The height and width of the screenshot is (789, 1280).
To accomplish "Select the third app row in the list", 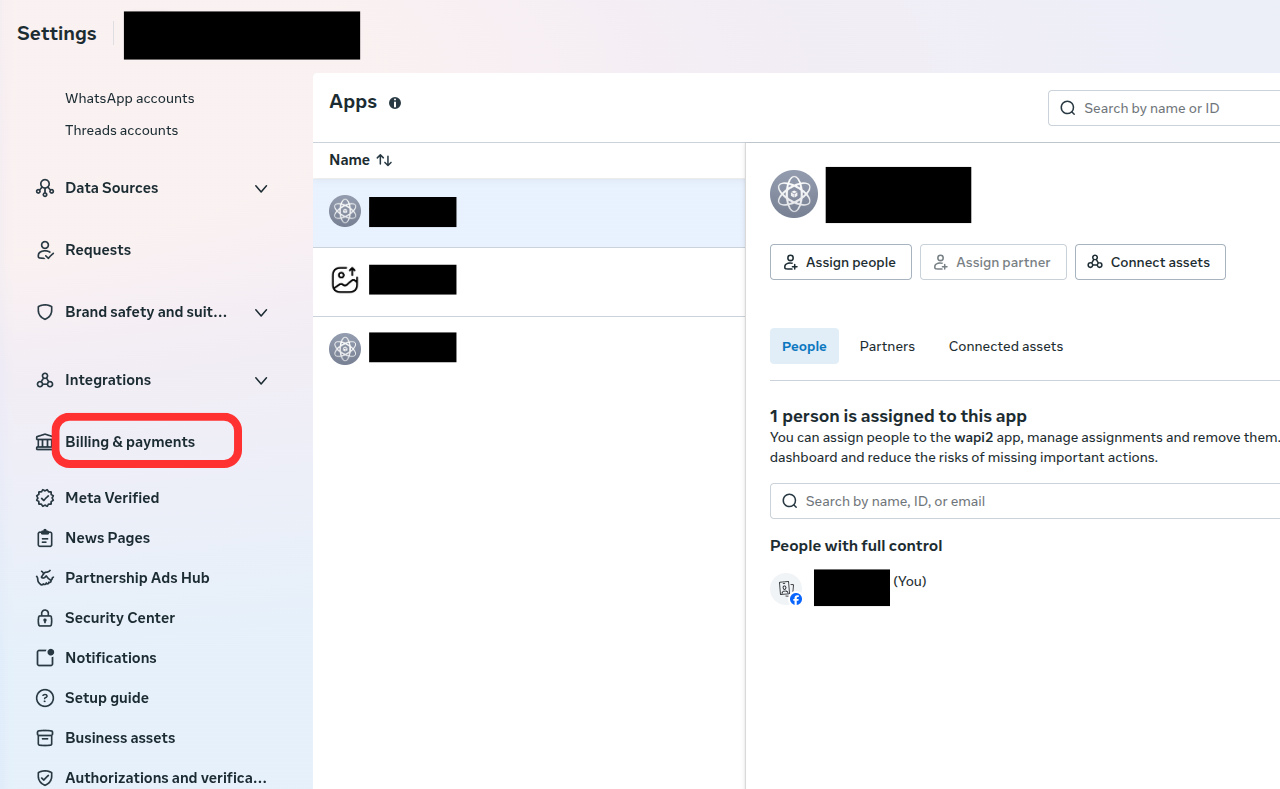I will [529, 348].
